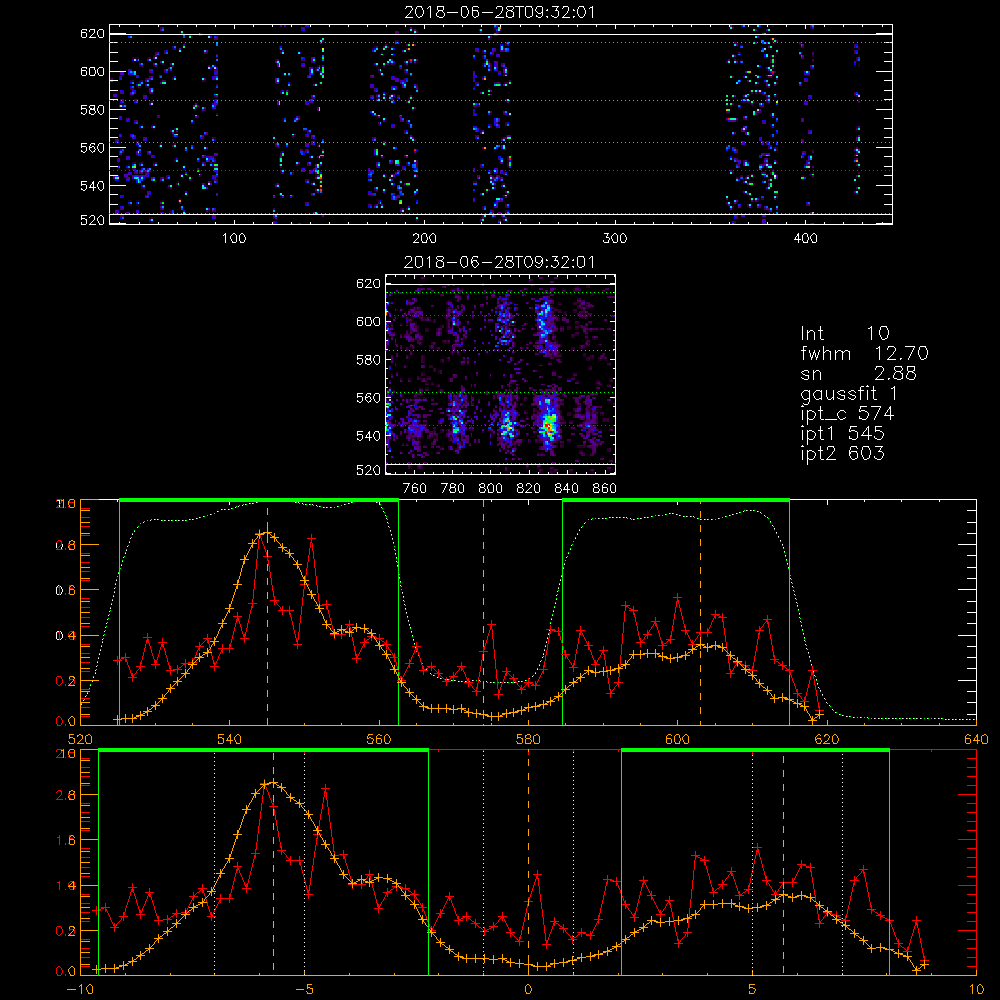Click x-axis label 400 under the top image
The image size is (1000, 1000).
805,239
